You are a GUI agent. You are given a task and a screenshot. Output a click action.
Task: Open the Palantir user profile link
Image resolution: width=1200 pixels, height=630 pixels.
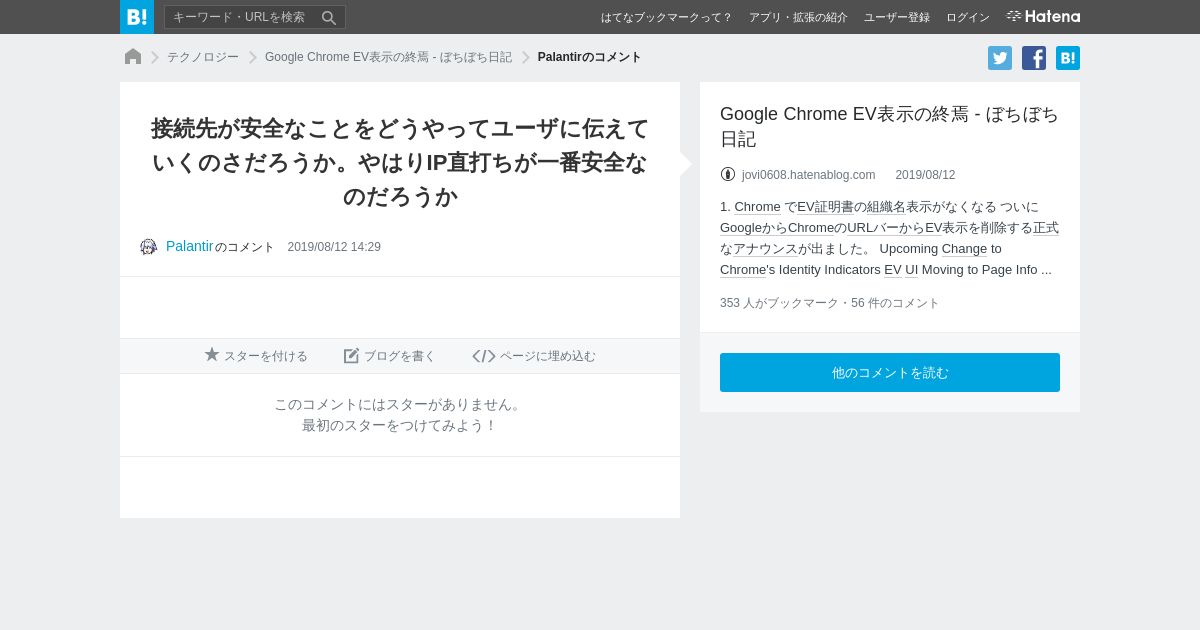[190, 246]
